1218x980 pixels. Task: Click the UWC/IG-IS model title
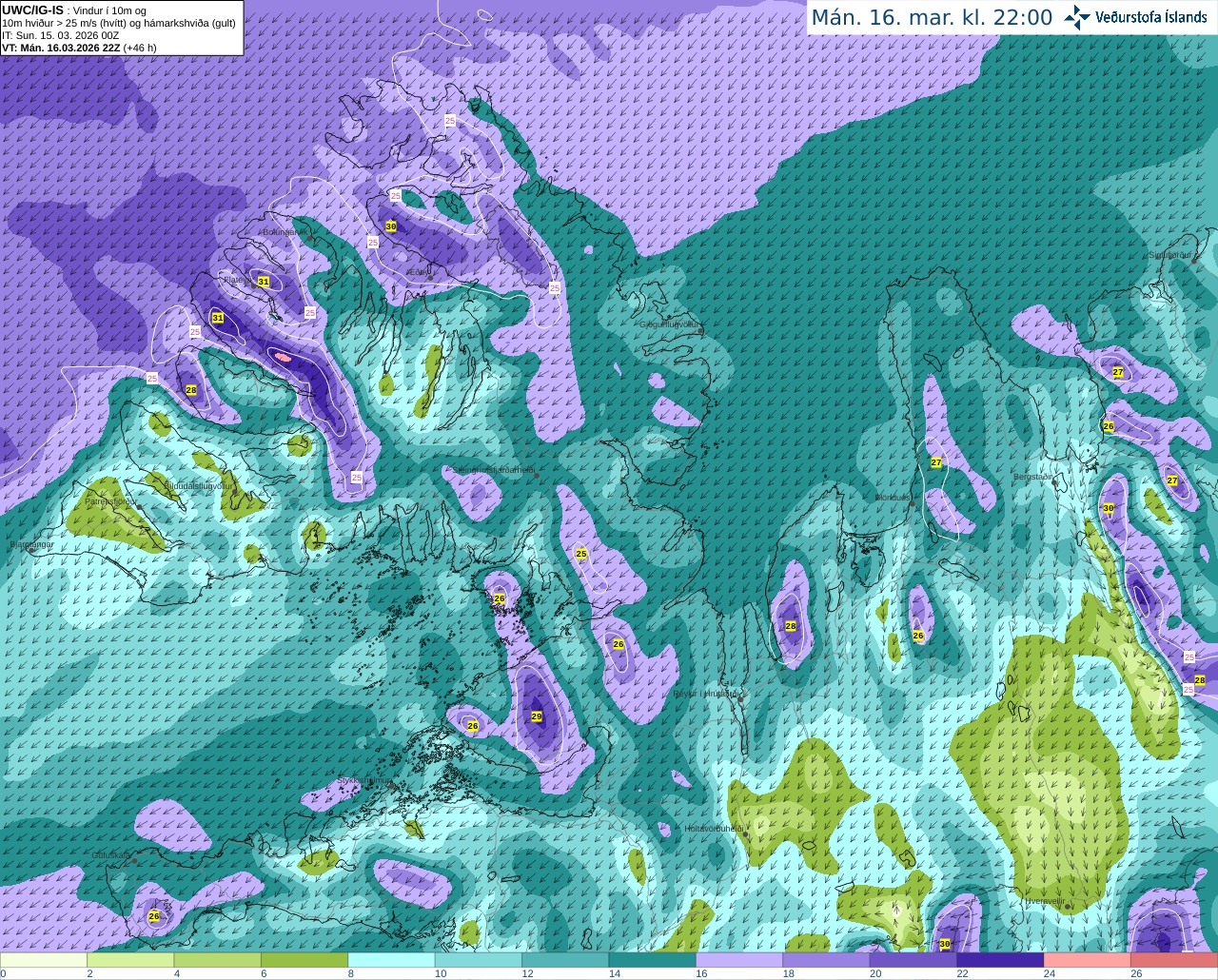[x=32, y=10]
